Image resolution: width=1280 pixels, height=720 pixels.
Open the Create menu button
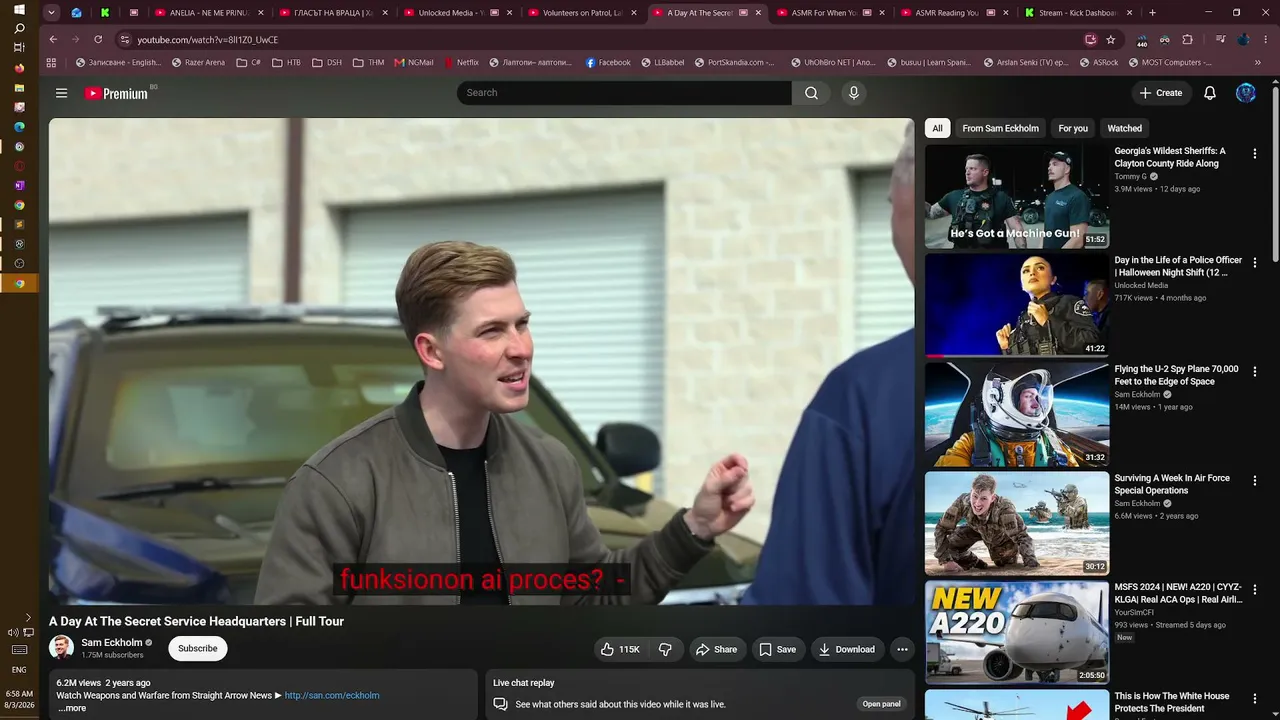pos(1160,93)
